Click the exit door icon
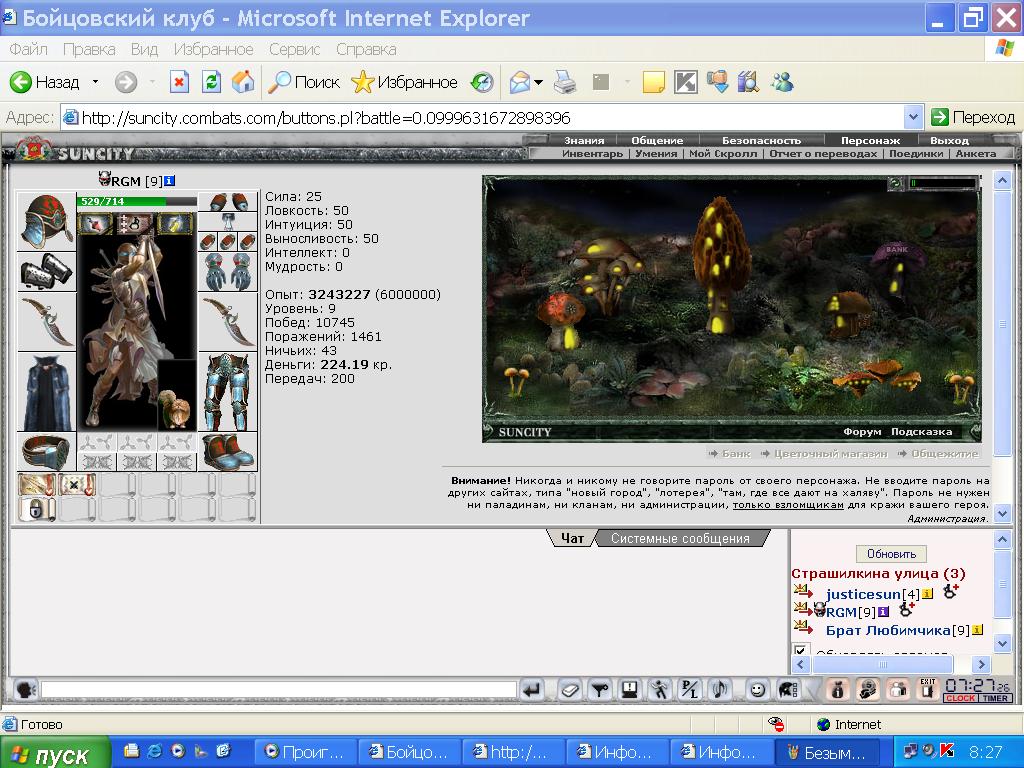 click(x=927, y=690)
